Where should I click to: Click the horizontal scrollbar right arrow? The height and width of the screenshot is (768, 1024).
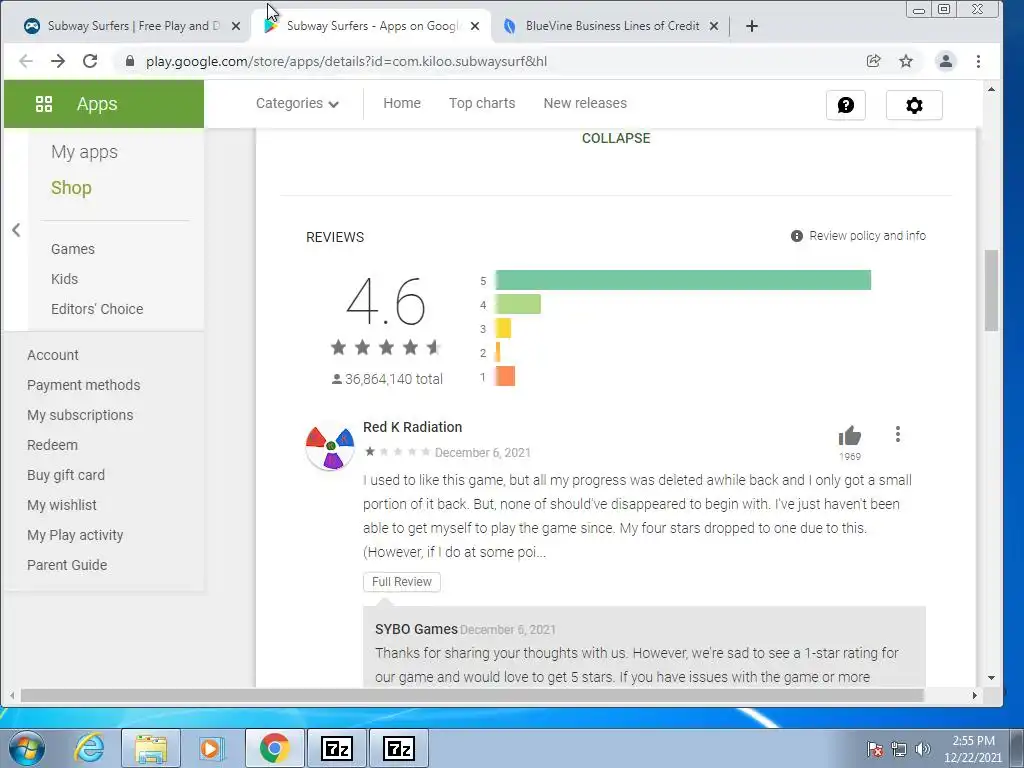pyautogui.click(x=974, y=696)
